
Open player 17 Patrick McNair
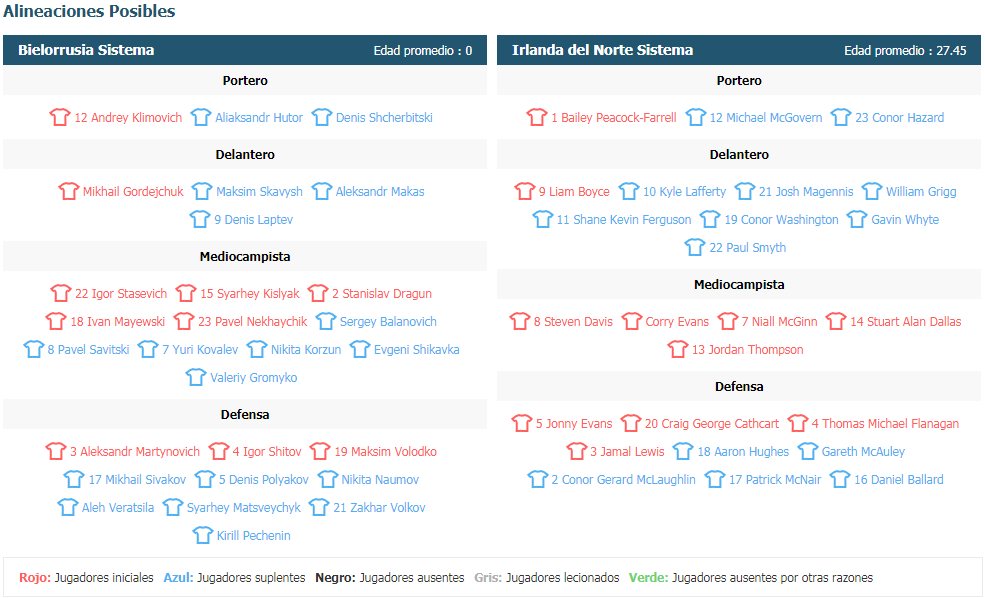point(775,479)
